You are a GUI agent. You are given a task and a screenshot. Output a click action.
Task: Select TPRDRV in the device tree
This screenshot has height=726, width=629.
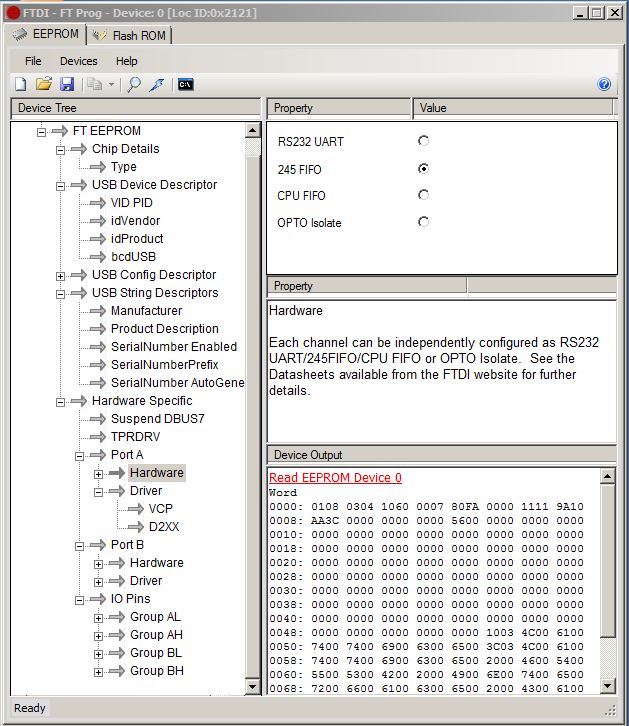(x=136, y=437)
